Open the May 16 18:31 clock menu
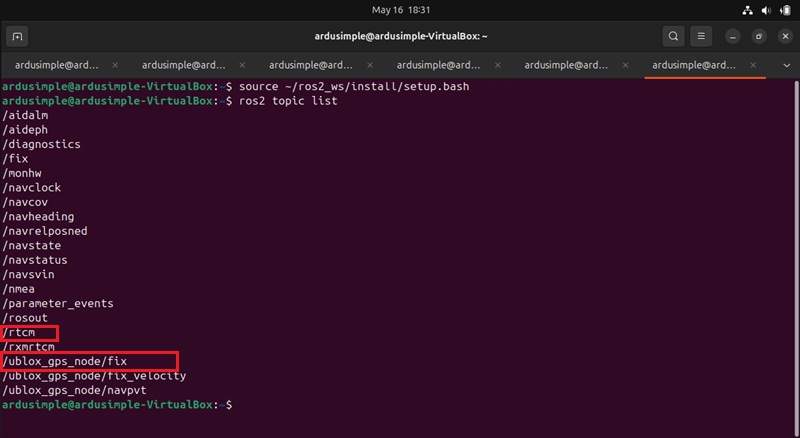This screenshot has width=800, height=438. coord(400,10)
